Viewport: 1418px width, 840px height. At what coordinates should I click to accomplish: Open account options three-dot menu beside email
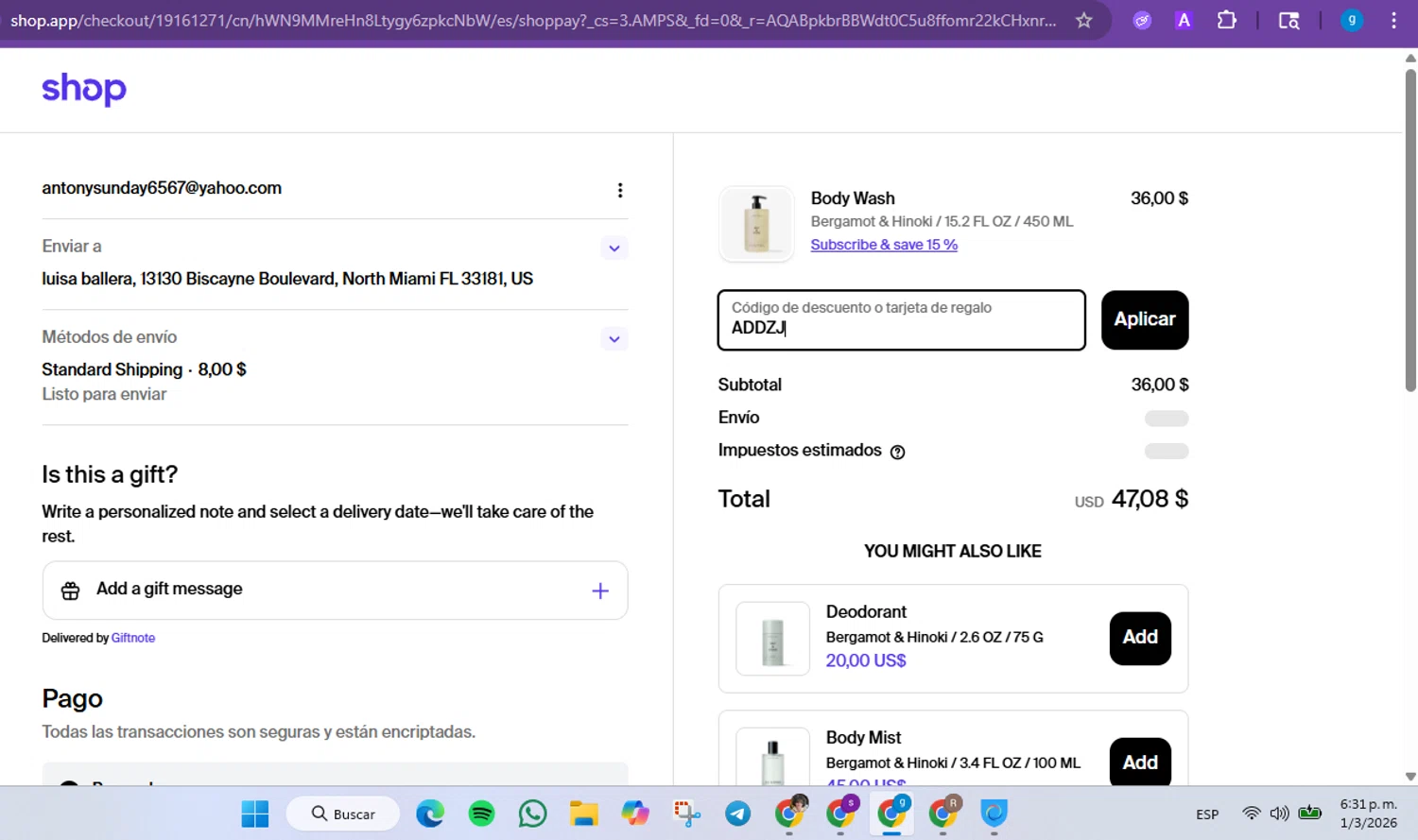coord(620,190)
